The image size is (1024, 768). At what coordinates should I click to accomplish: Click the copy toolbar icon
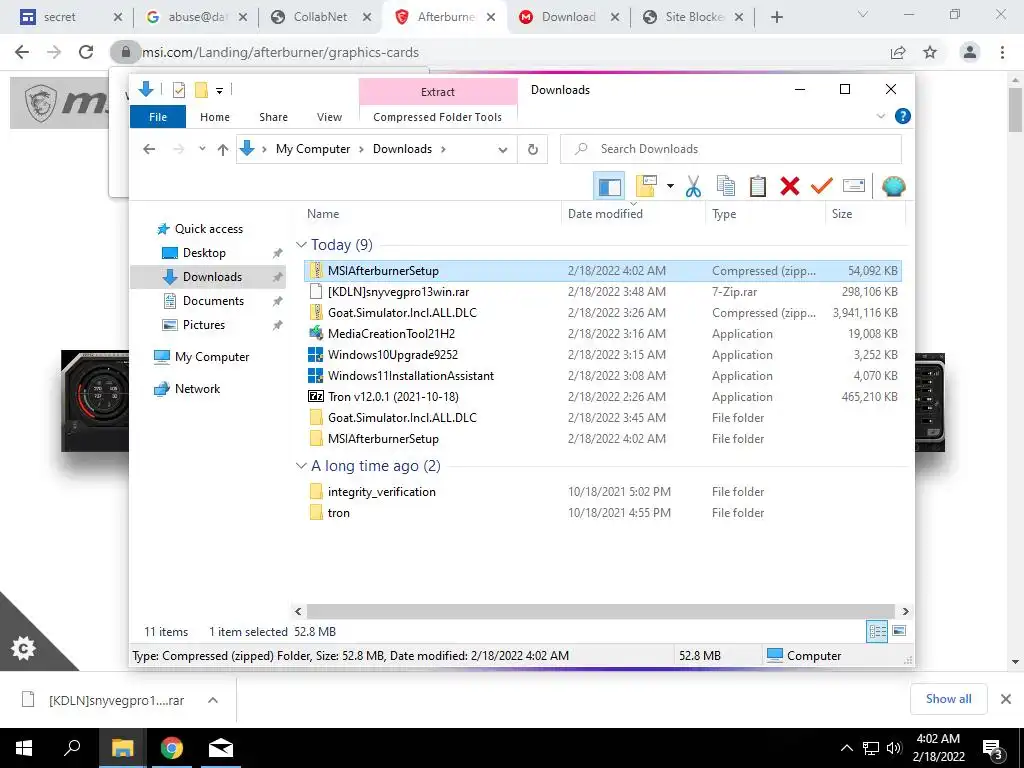[726, 187]
